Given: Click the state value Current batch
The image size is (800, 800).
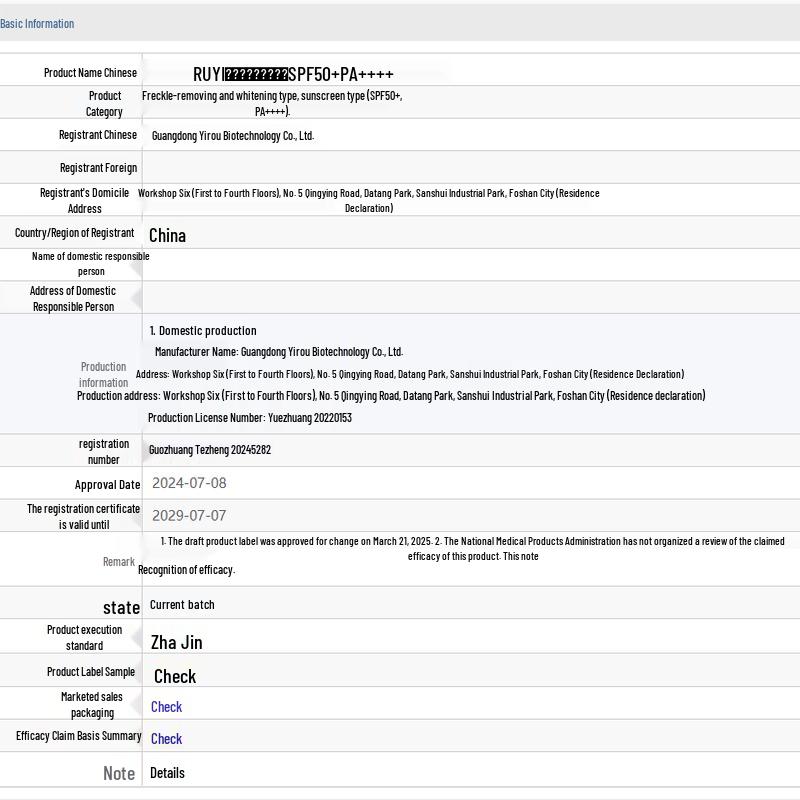Looking at the screenshot, I should pos(182,605).
